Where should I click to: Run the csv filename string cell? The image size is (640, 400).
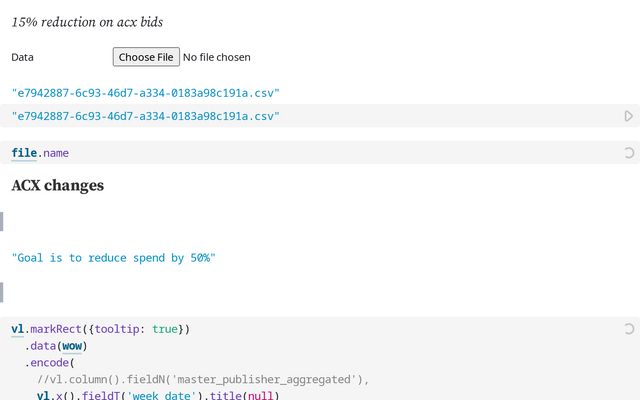point(628,116)
